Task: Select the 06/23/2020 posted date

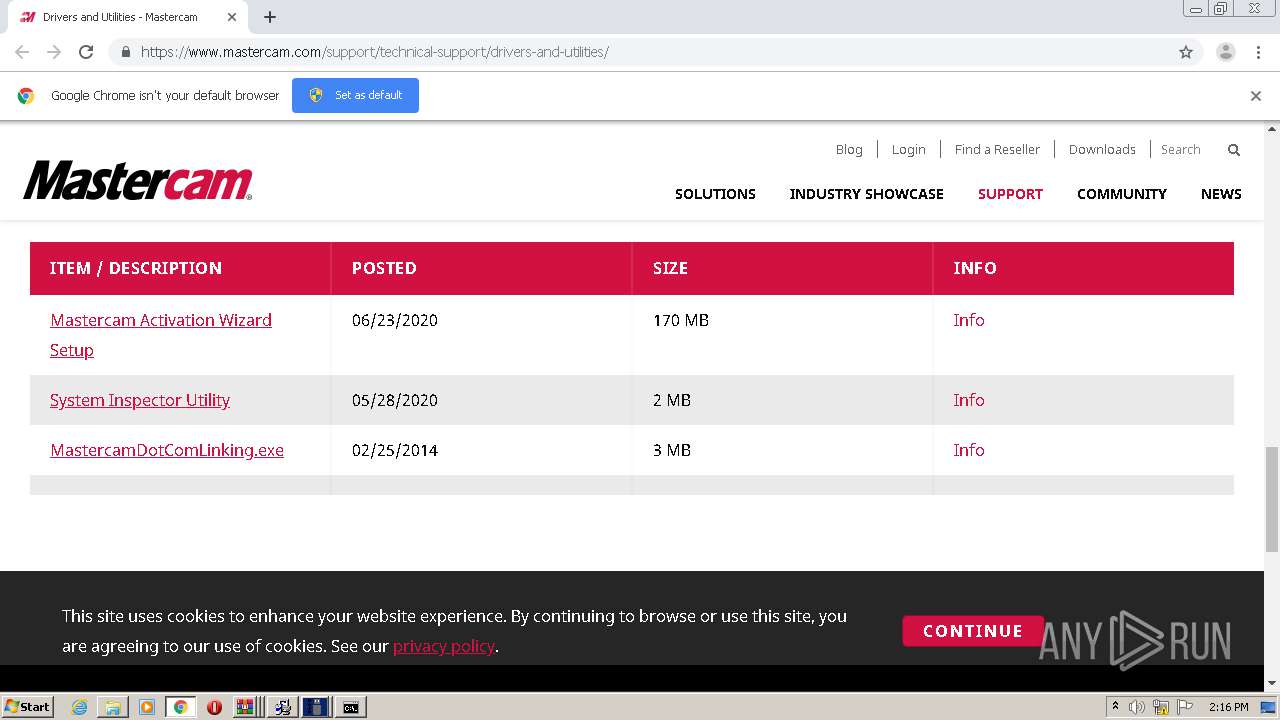Action: 395,320
